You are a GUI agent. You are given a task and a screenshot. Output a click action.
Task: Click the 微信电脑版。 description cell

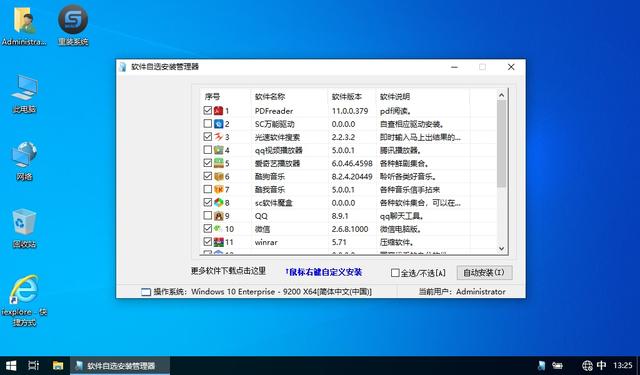pos(401,229)
